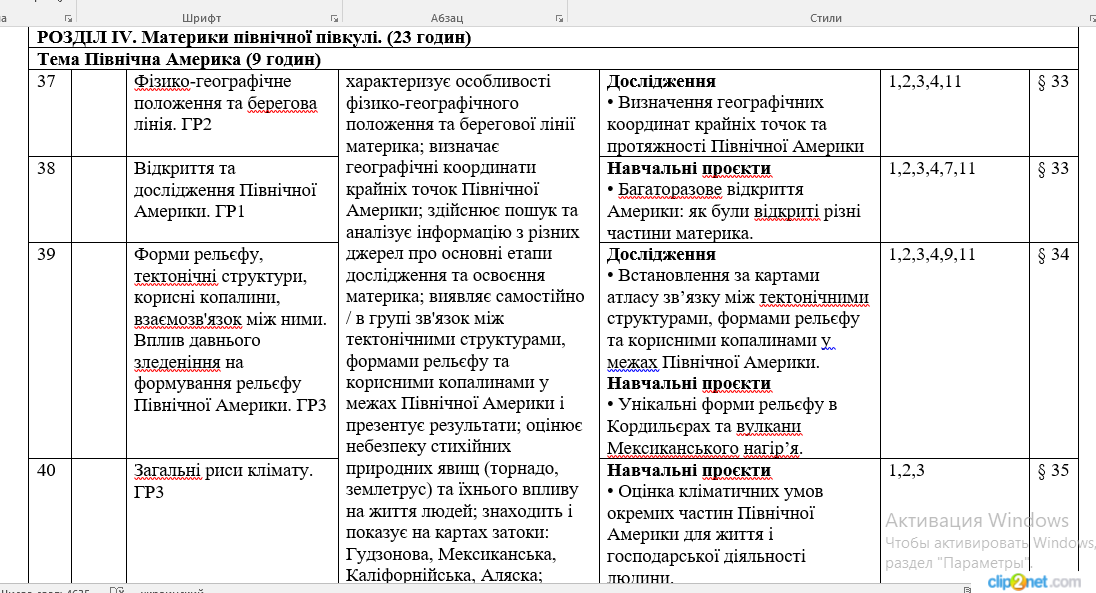Click text 'здійснює пошук та аналізує інформацію'
The image size is (1096, 593).
(462, 222)
